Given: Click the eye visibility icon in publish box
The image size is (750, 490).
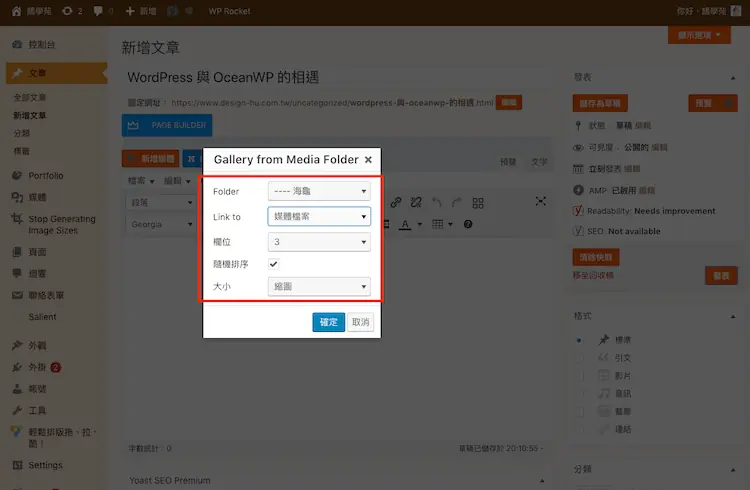Looking at the screenshot, I should coord(578,147).
